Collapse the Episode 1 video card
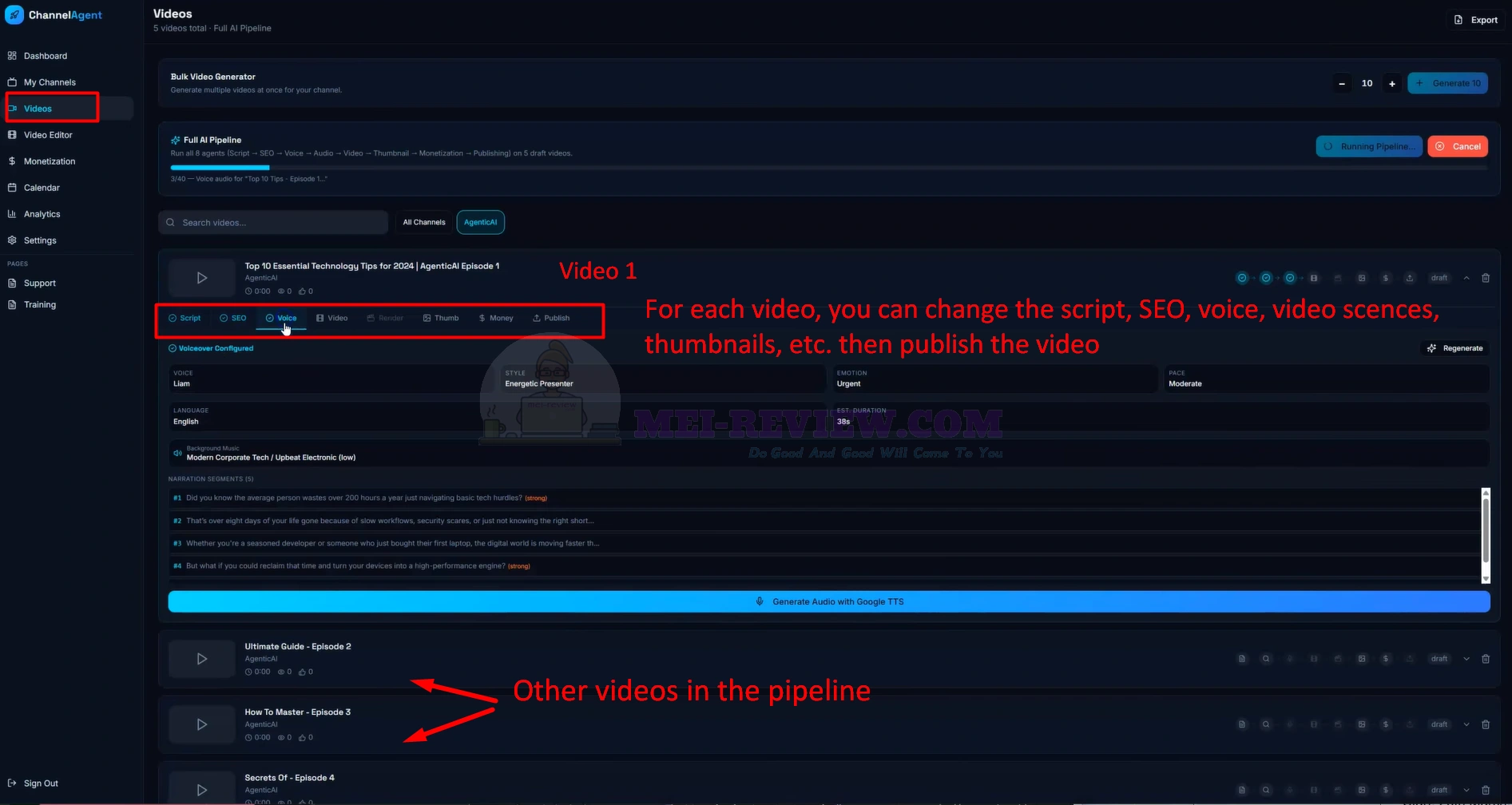Screen dimensions: 1512x805 [1466, 278]
